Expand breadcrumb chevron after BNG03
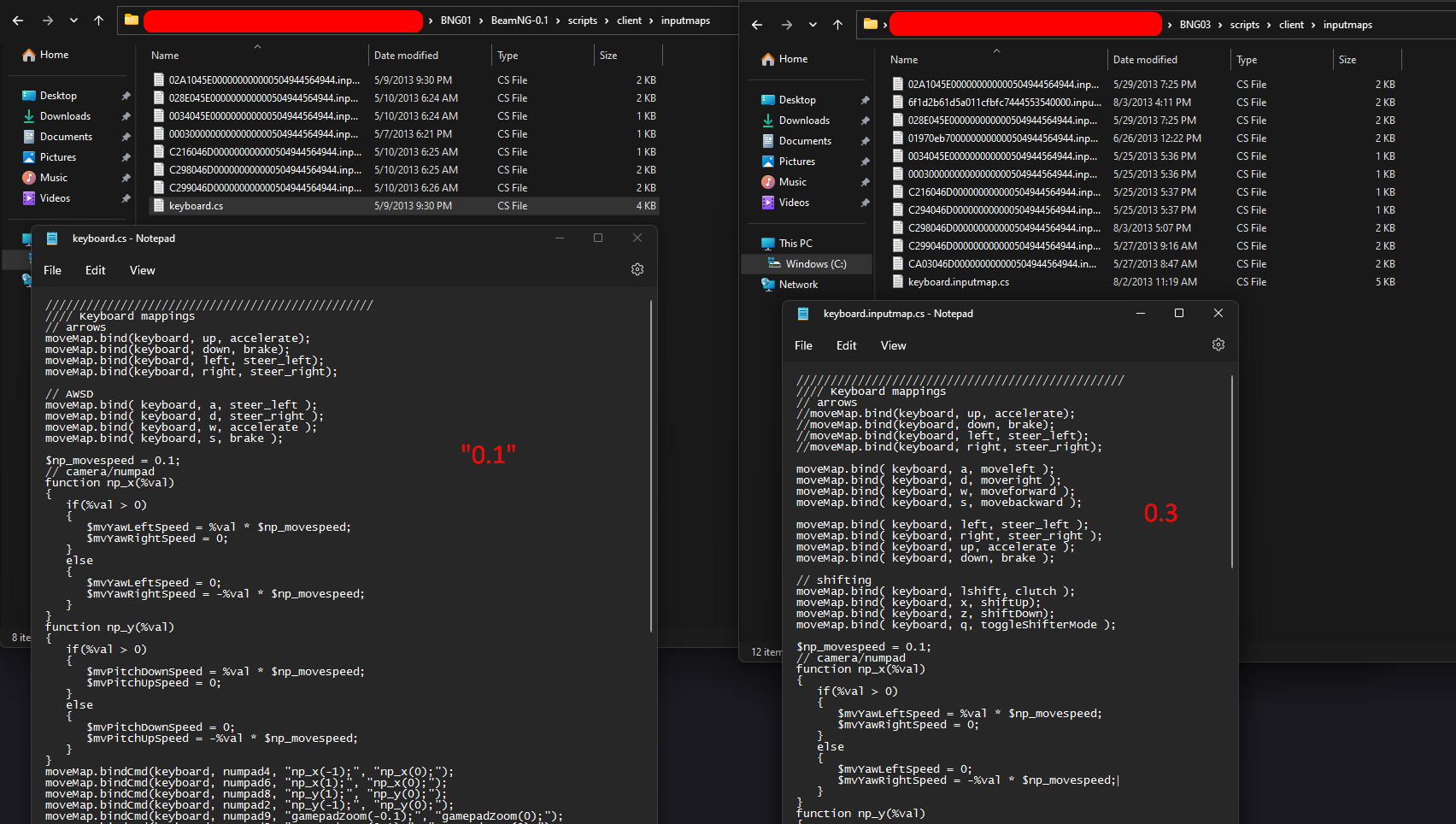 pyautogui.click(x=1220, y=25)
